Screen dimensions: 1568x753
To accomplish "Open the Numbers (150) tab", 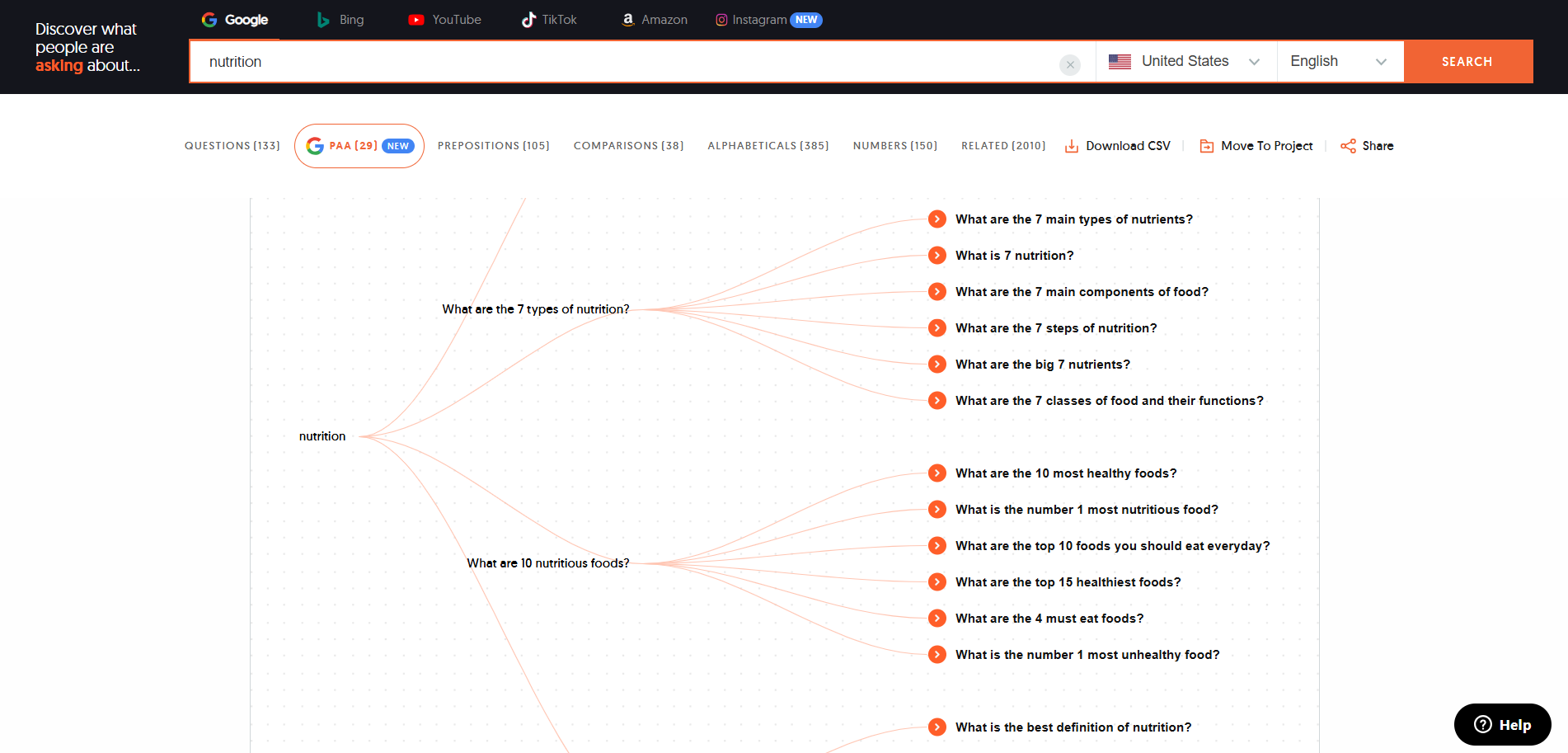I will [895, 146].
